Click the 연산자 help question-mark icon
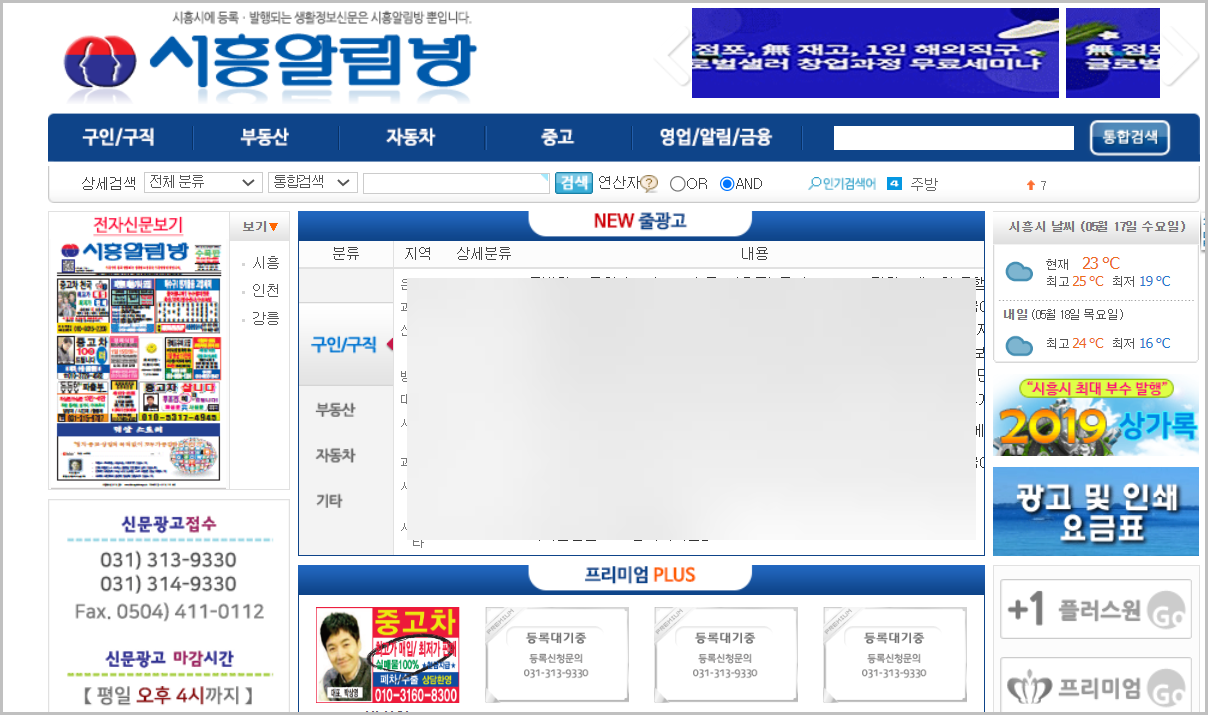This screenshot has width=1208, height=715. click(649, 184)
